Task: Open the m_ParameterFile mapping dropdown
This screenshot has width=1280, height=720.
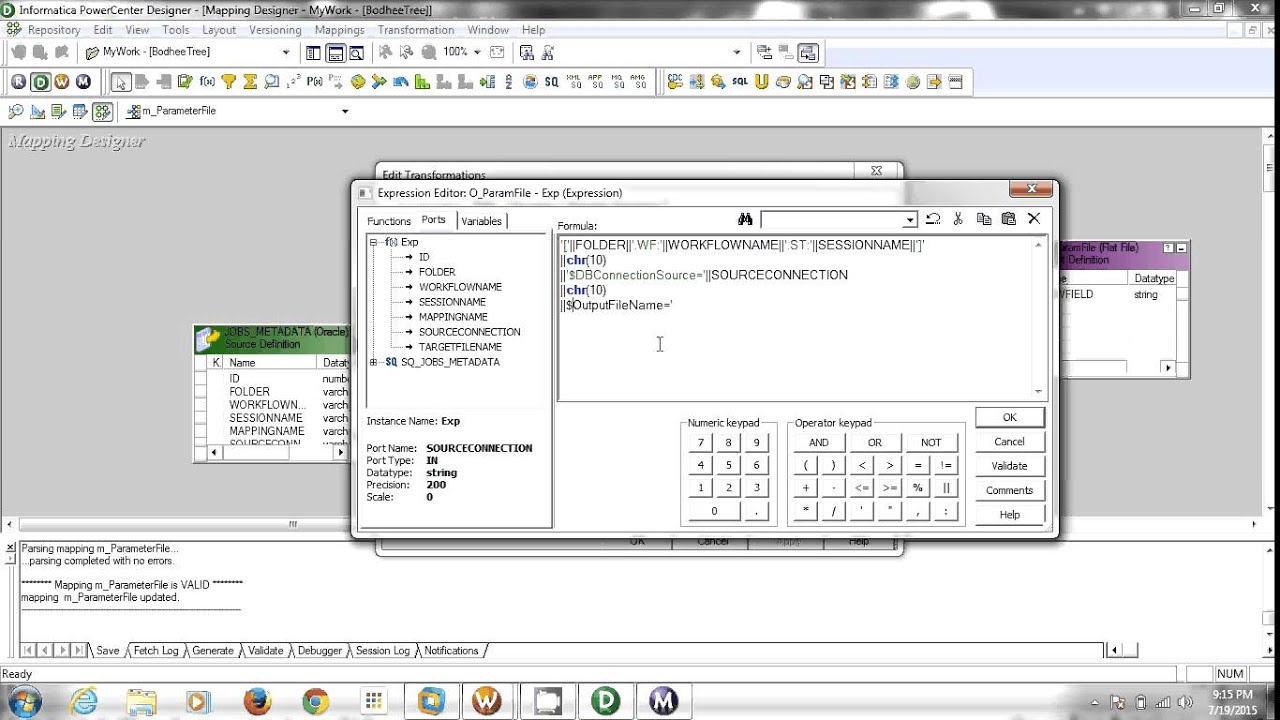Action: pos(345,111)
